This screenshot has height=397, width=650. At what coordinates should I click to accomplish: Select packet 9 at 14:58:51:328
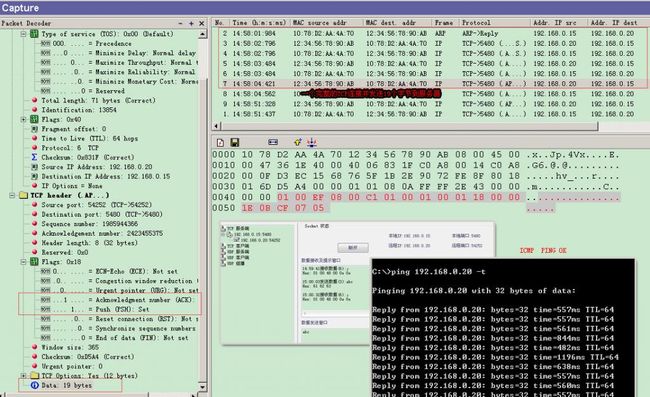click(x=431, y=104)
